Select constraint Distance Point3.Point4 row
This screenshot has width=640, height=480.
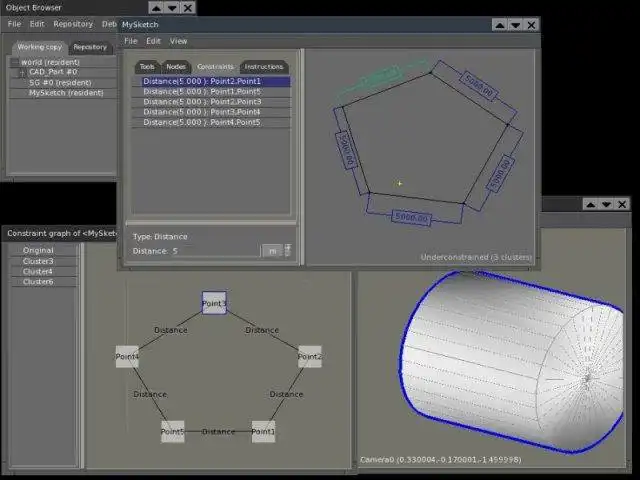pos(202,112)
